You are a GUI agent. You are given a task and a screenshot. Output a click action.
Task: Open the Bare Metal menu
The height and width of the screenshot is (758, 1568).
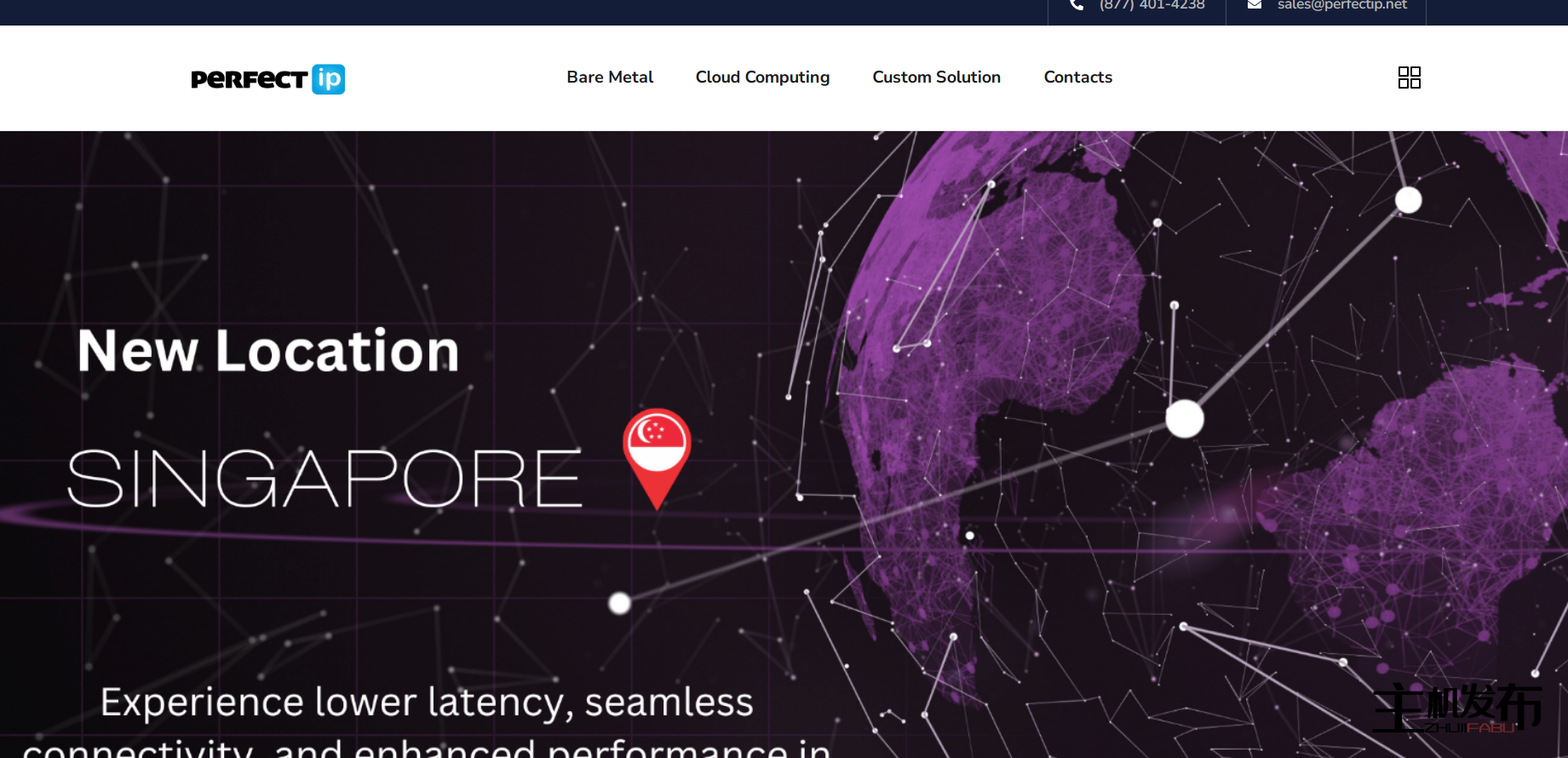610,78
